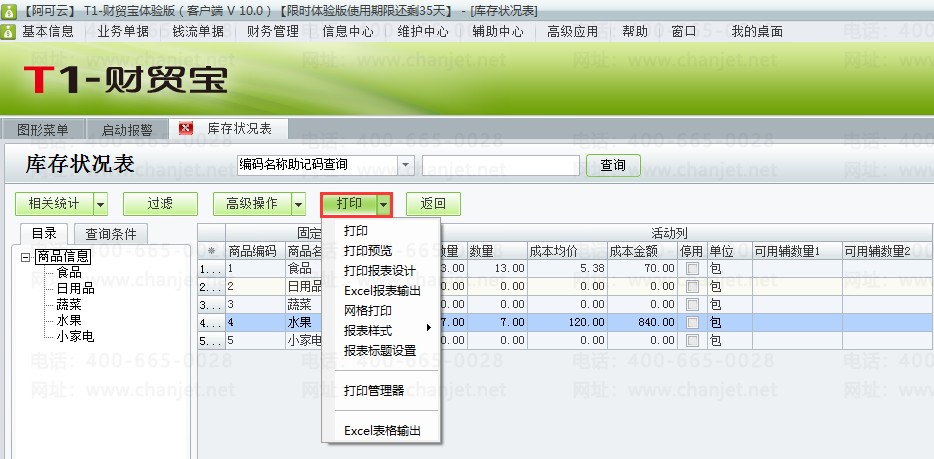The width and height of the screenshot is (934, 459).
Task: Click the 840.00 cost amount cell
Action: [x=643, y=323]
